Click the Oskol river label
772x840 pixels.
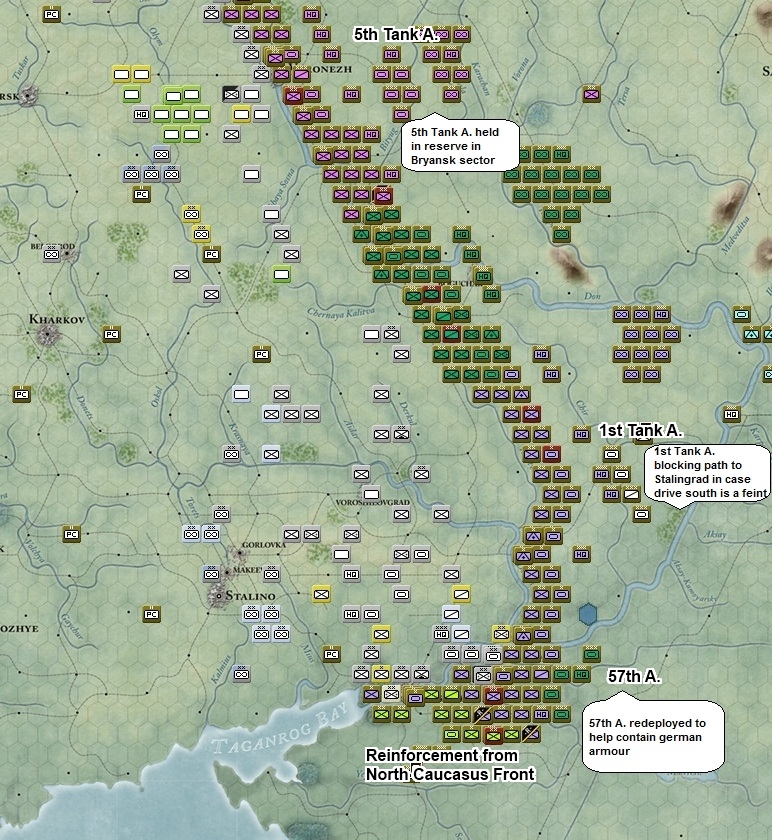pos(157,396)
